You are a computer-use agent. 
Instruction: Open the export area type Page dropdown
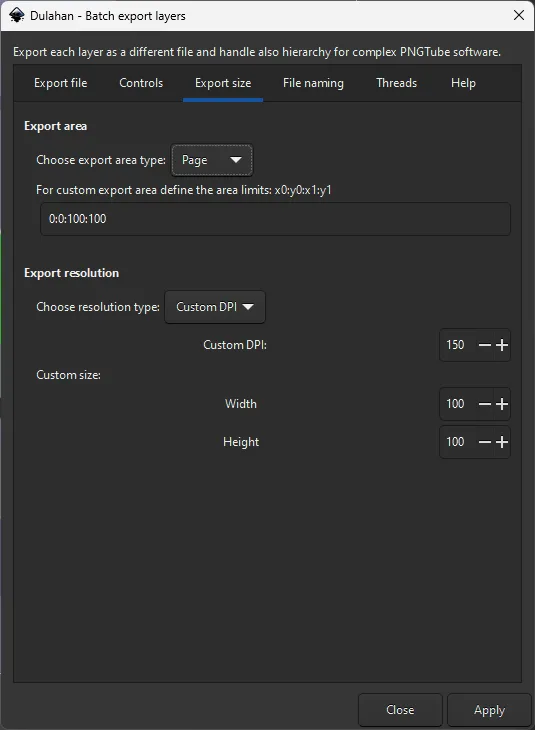pyautogui.click(x=212, y=160)
